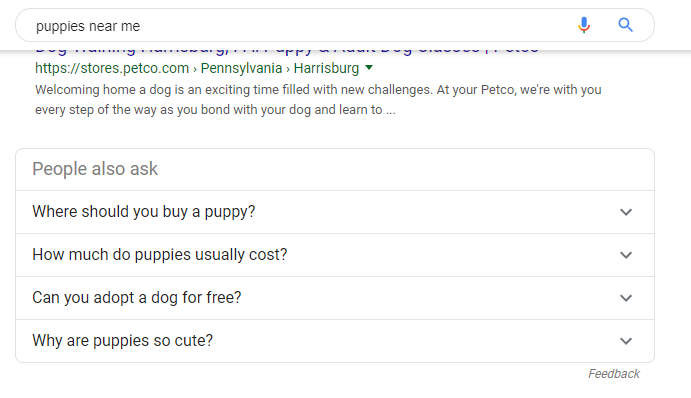This screenshot has height=398, width=691.
Task: Choose the 'Why are puppies so cute?' question text
Action: point(123,341)
